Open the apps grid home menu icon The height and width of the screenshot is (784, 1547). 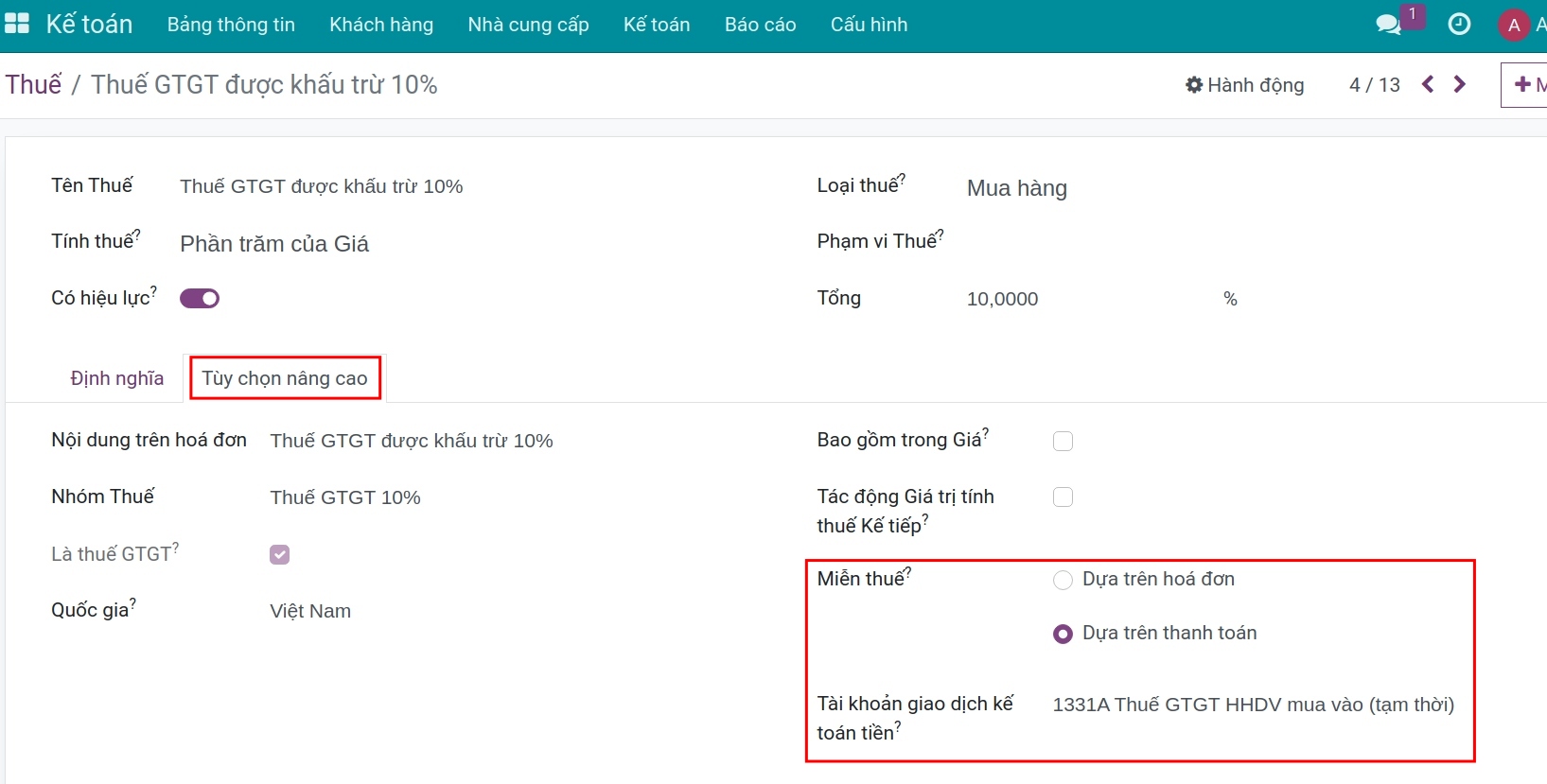pos(17,24)
